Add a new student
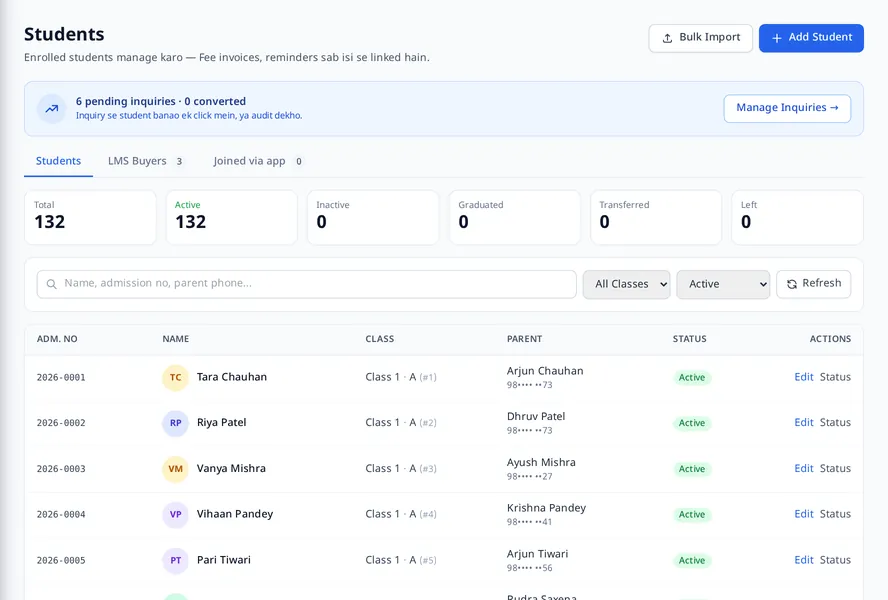The height and width of the screenshot is (600, 888). [811, 38]
